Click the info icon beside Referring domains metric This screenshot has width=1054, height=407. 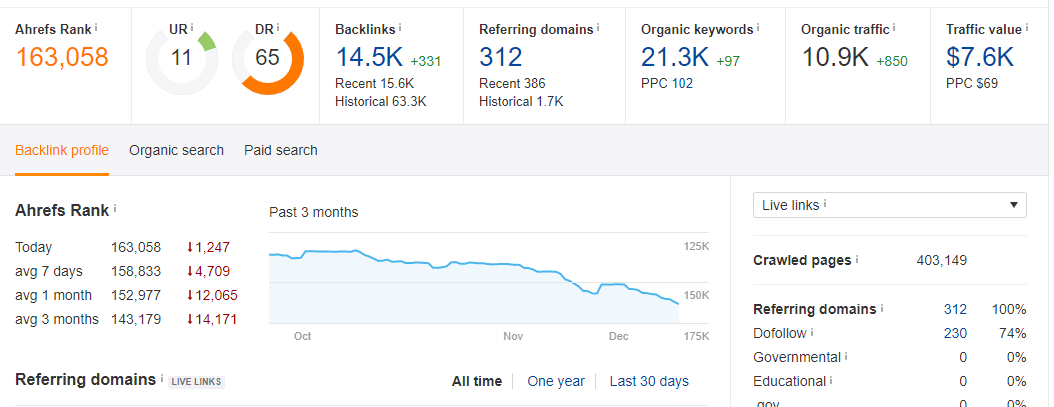598,28
